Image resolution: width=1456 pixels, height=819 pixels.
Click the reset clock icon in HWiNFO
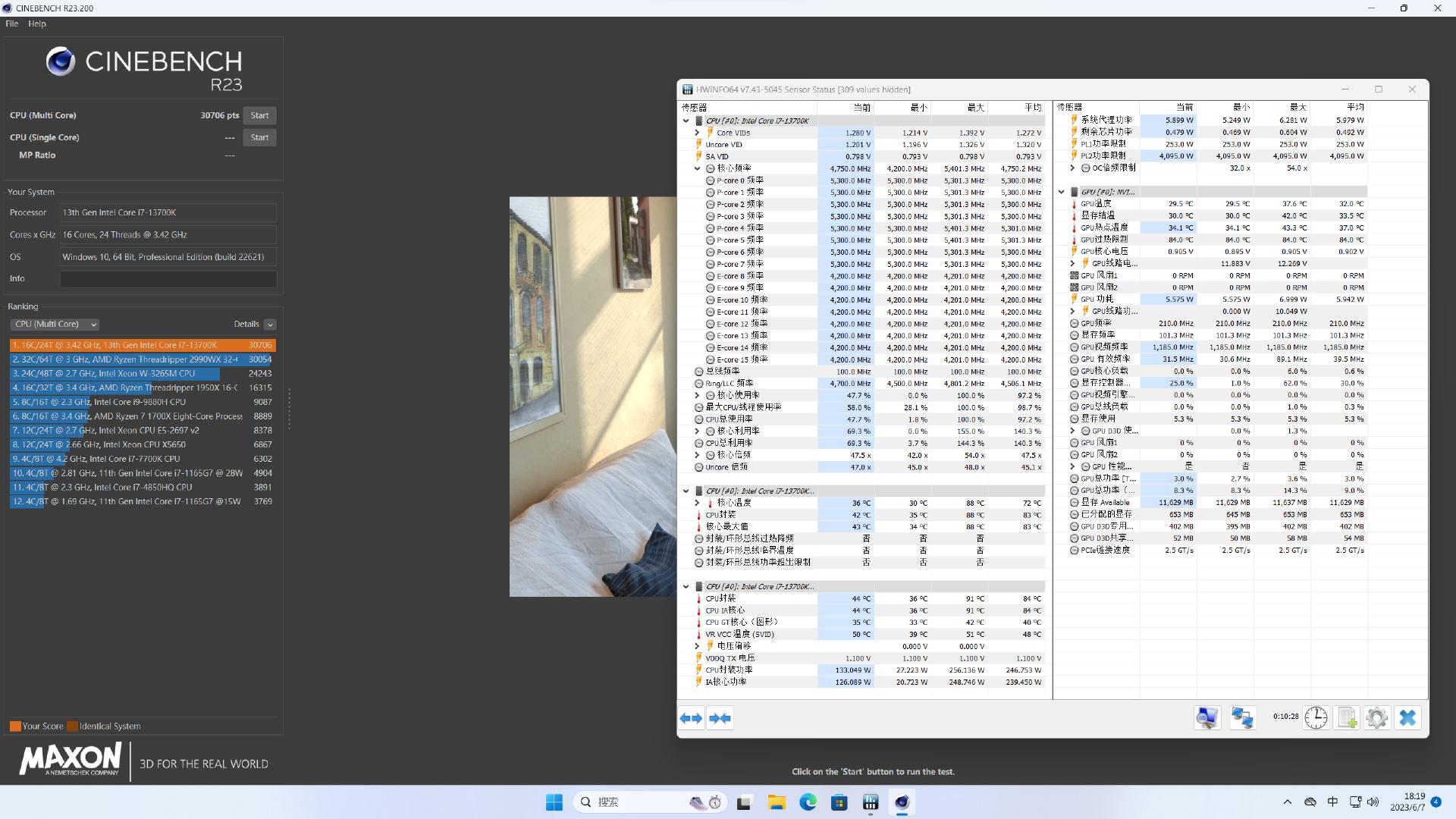tap(1316, 717)
